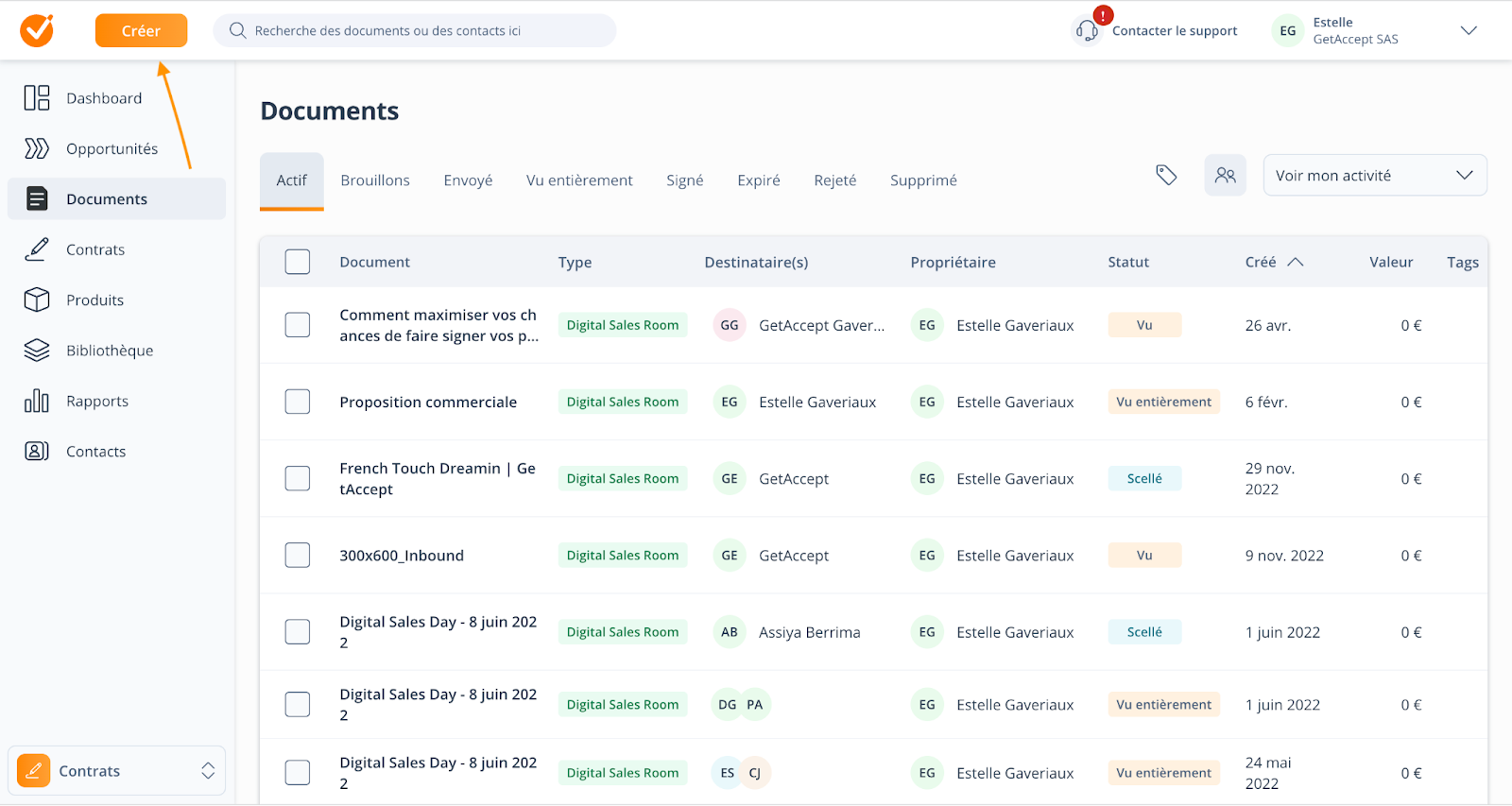Open 'French Touch Dreamin | GetAccept' document
This screenshot has height=806, width=1512.
438,479
